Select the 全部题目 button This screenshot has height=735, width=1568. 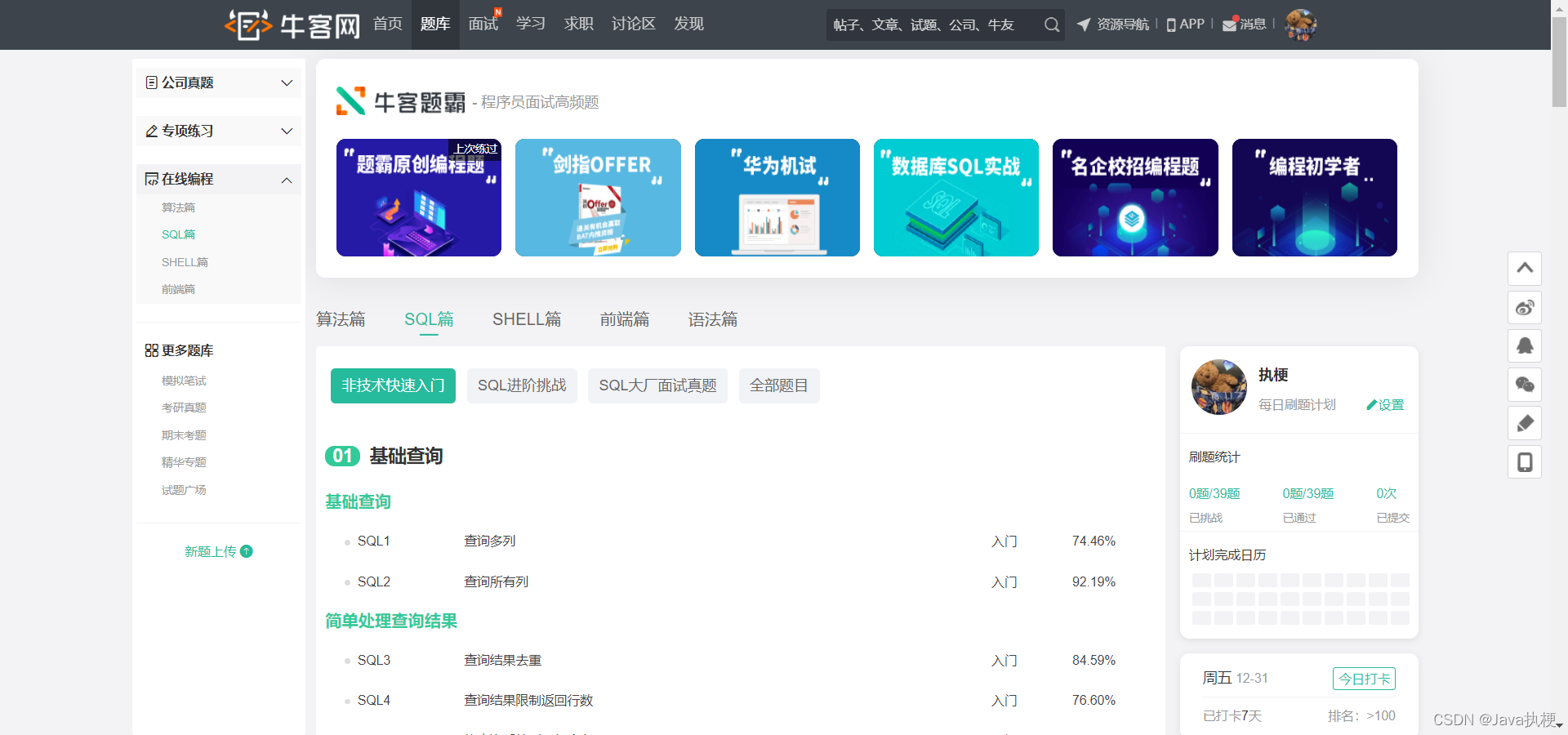[x=779, y=385]
